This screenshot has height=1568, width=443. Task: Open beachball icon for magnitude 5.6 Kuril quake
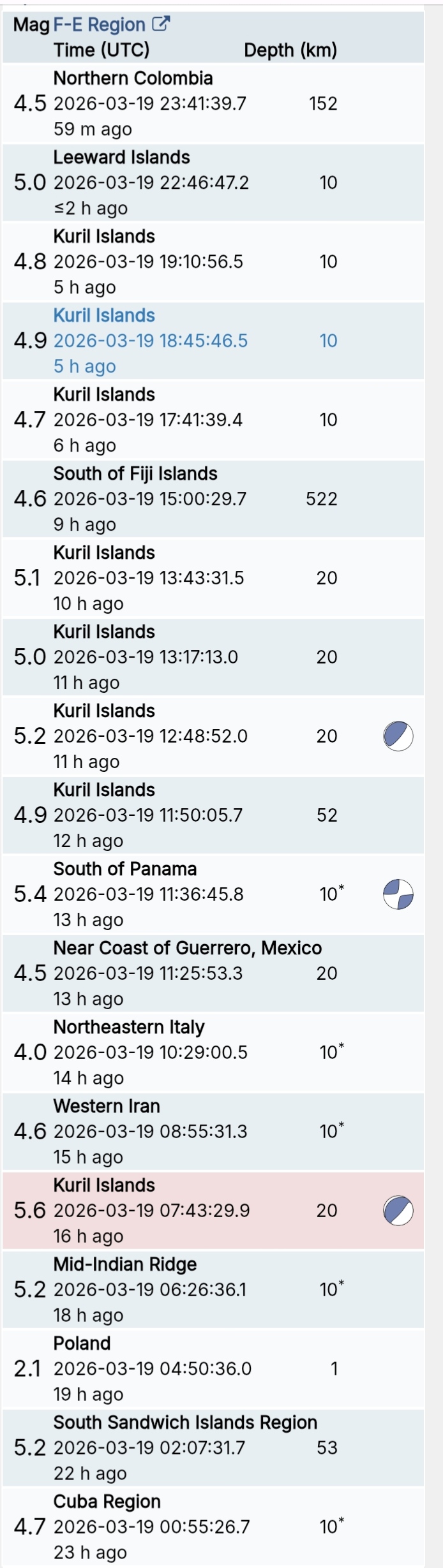tap(398, 1211)
